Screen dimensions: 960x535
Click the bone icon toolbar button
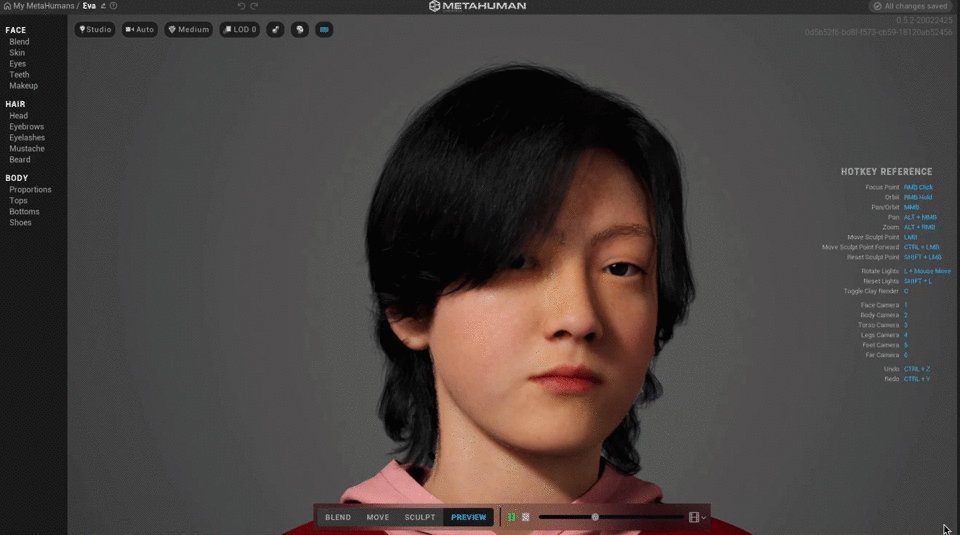276,29
